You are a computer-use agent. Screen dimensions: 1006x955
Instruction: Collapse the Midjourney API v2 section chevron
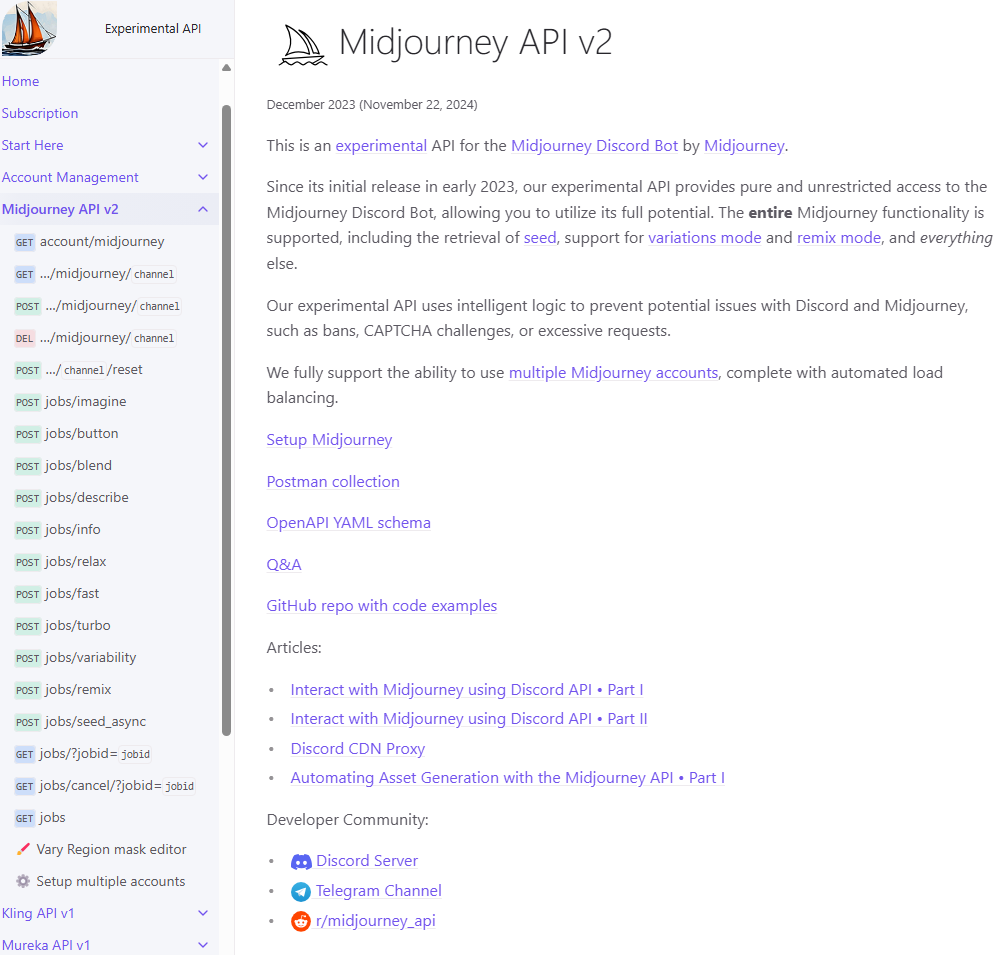click(203, 210)
